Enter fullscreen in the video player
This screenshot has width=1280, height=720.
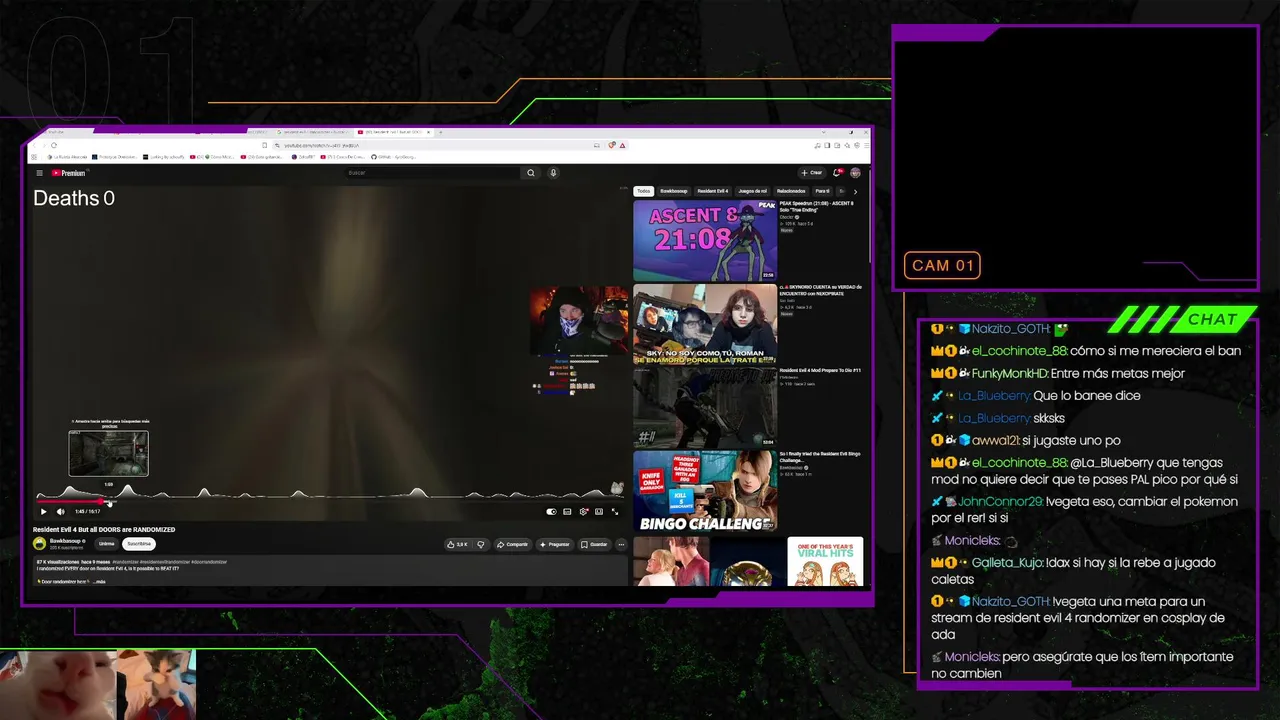615,511
